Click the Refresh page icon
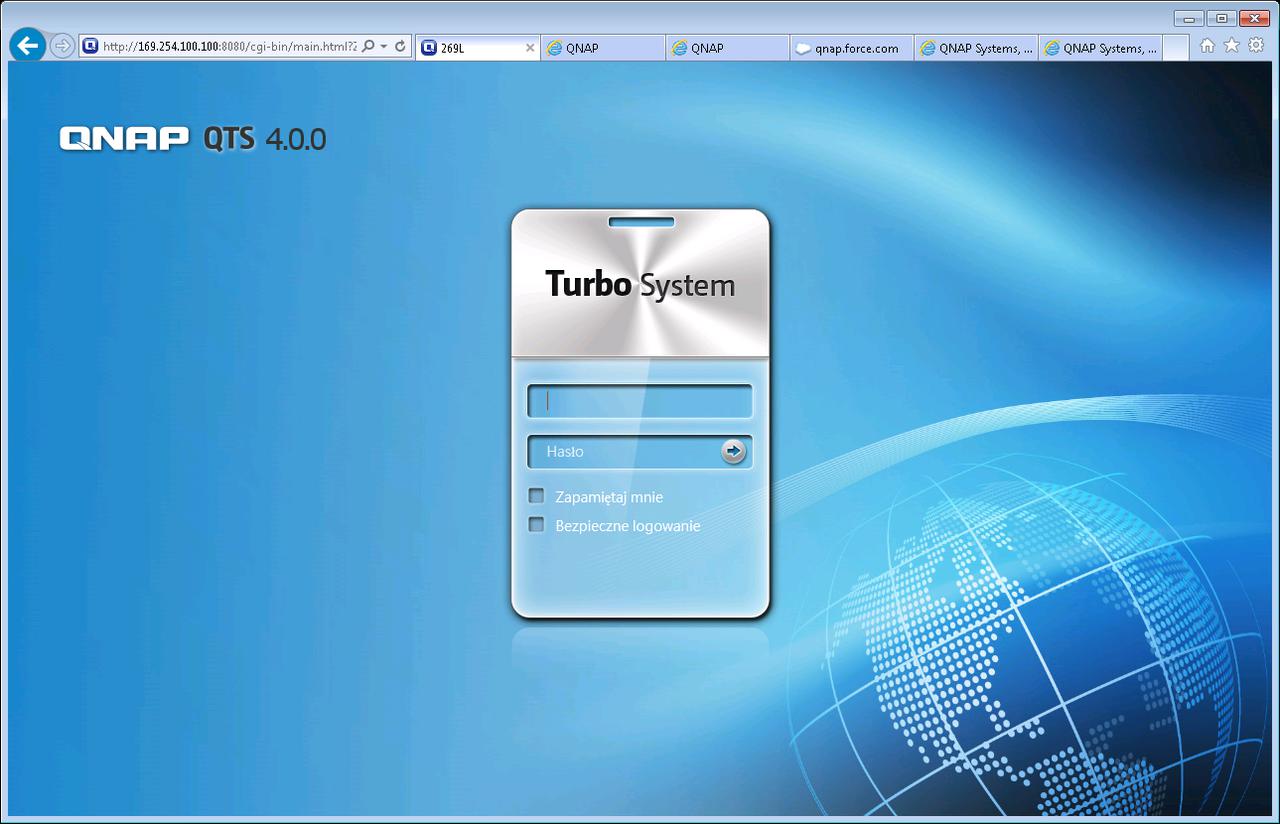This screenshot has width=1280, height=824. [401, 46]
